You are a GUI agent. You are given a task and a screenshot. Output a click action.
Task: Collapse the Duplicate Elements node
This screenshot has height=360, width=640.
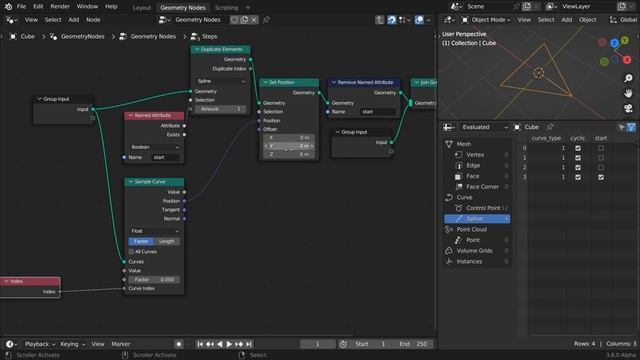197,49
